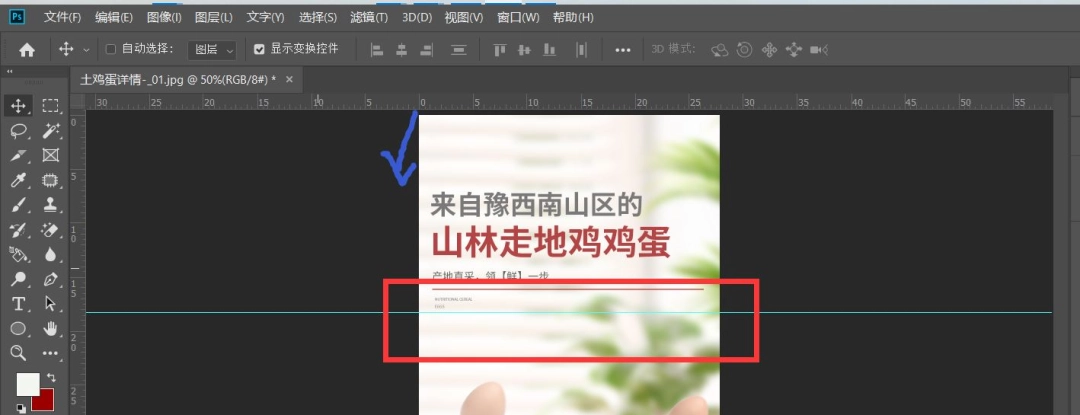
Task: Select the Paint Bucket tool
Action: (18, 254)
